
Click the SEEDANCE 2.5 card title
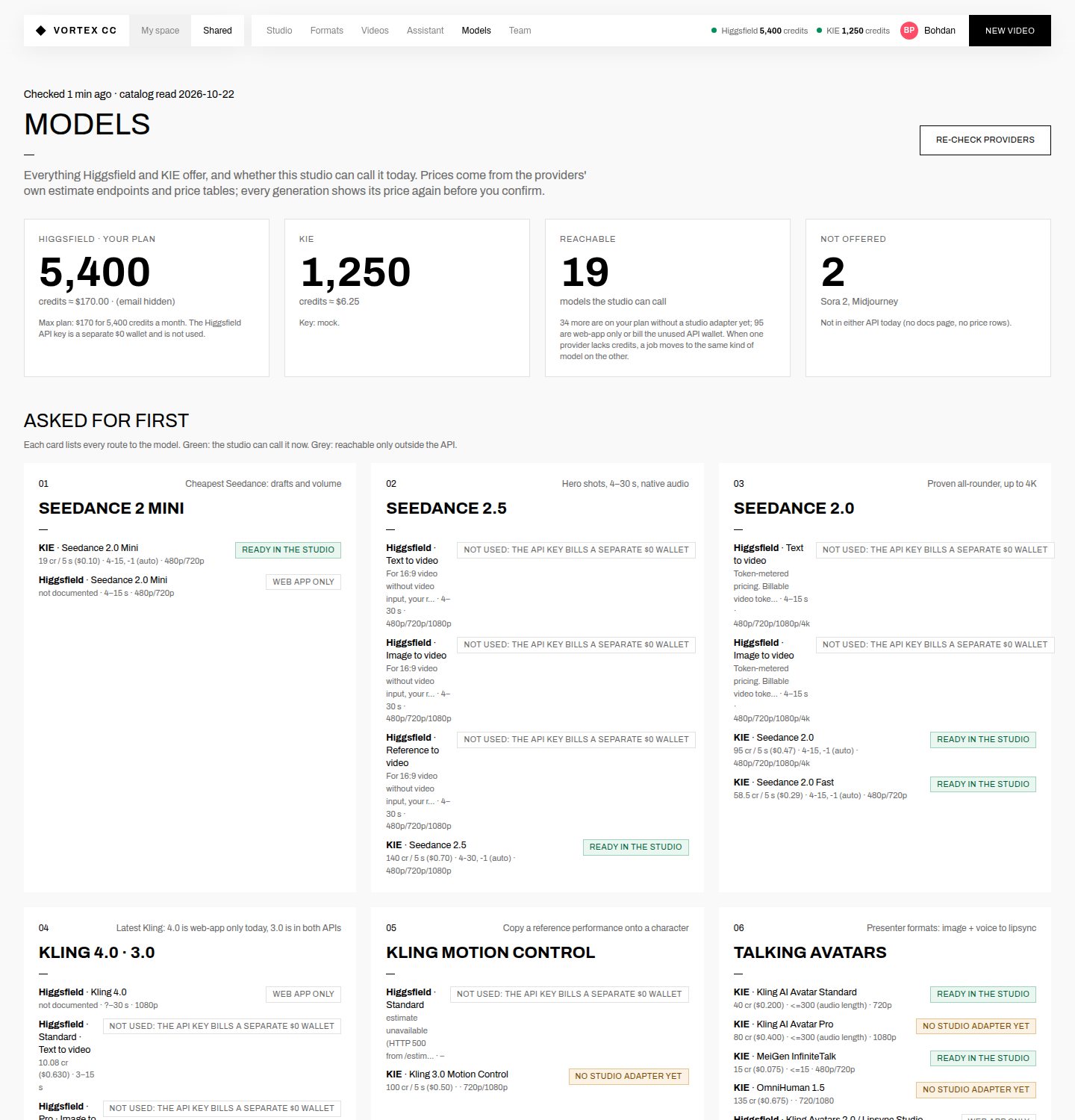click(x=446, y=508)
